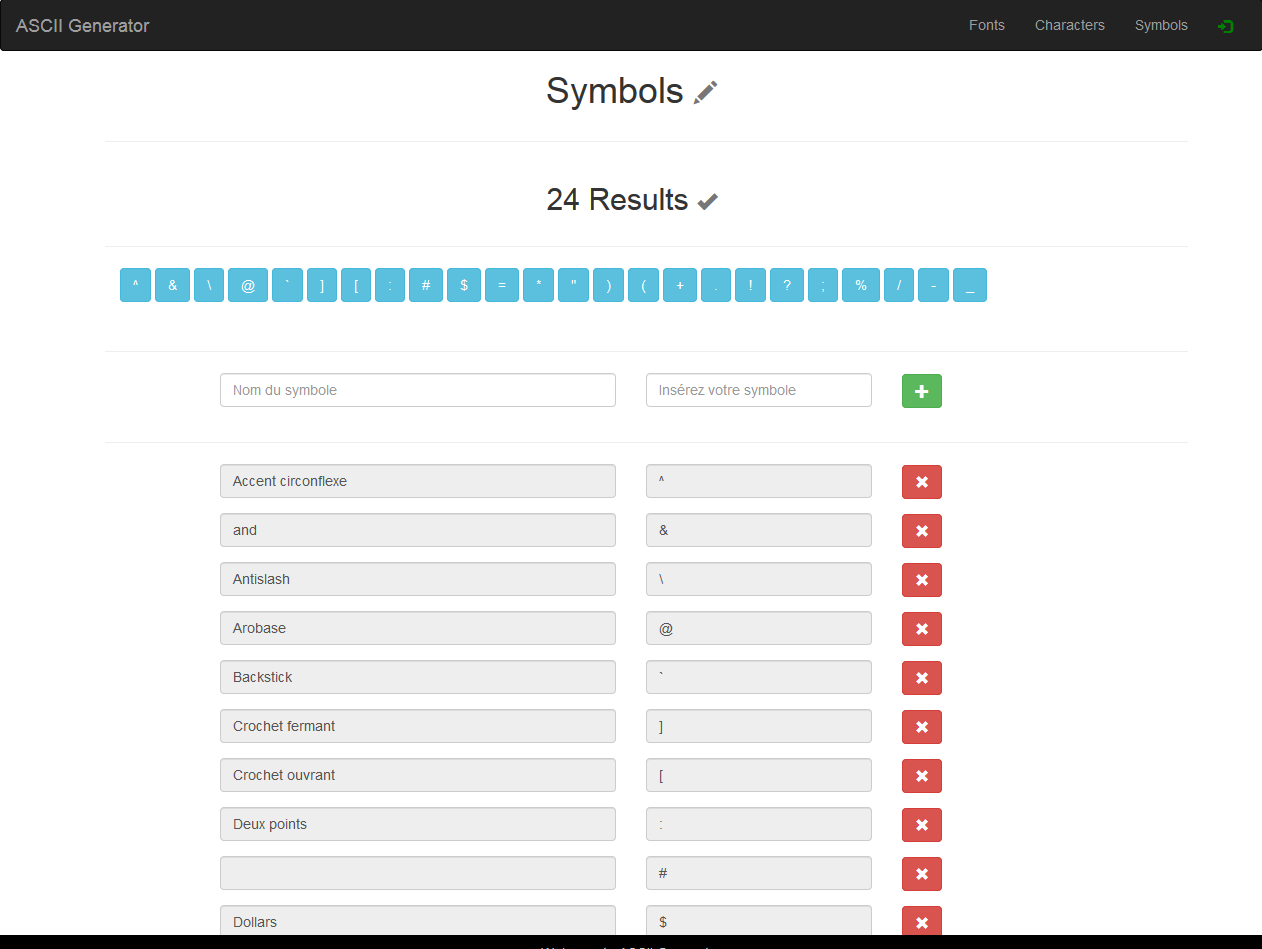Select the $ symbol chip
1262x949 pixels.
(464, 285)
